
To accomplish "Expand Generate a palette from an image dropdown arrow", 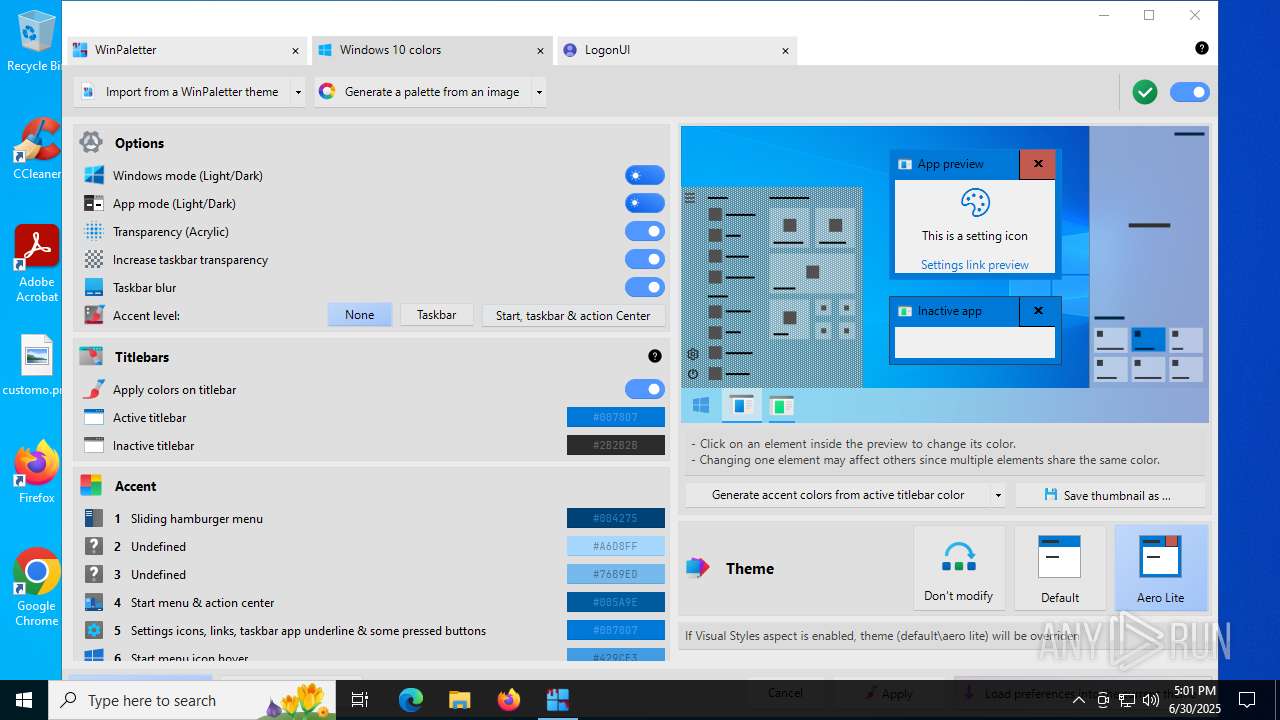I will pos(539,92).
